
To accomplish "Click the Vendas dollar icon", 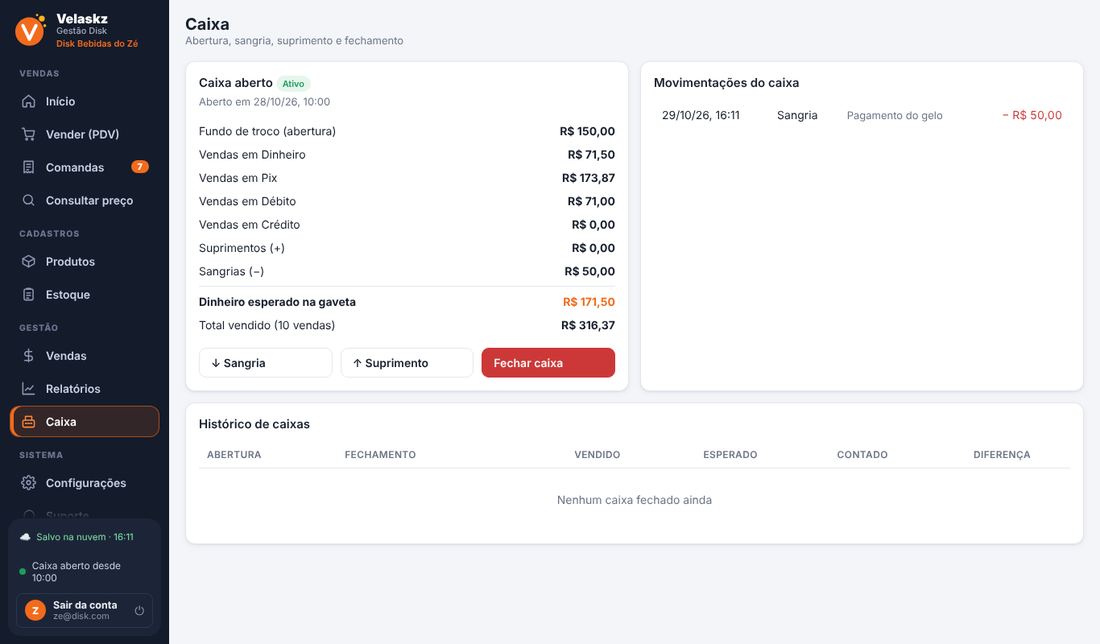I will [28, 355].
